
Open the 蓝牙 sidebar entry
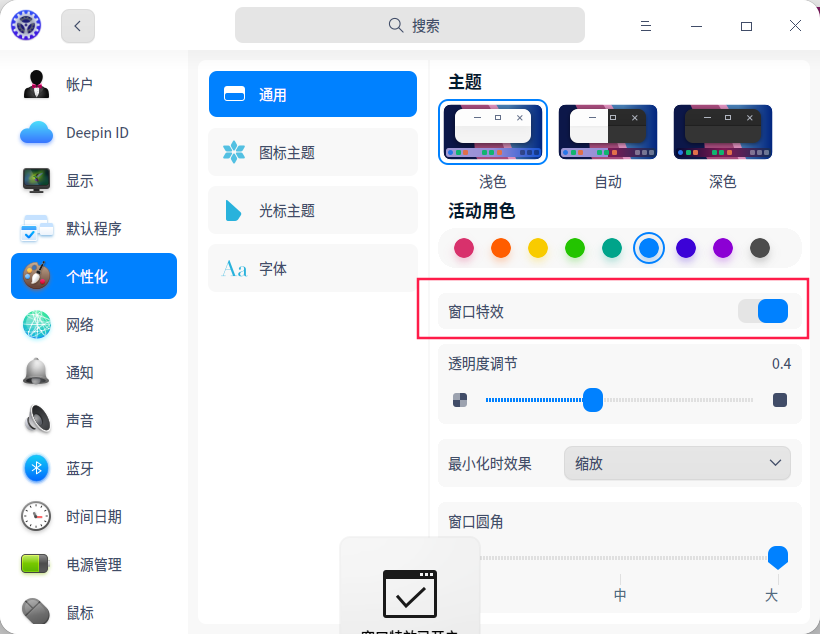pyautogui.click(x=94, y=468)
